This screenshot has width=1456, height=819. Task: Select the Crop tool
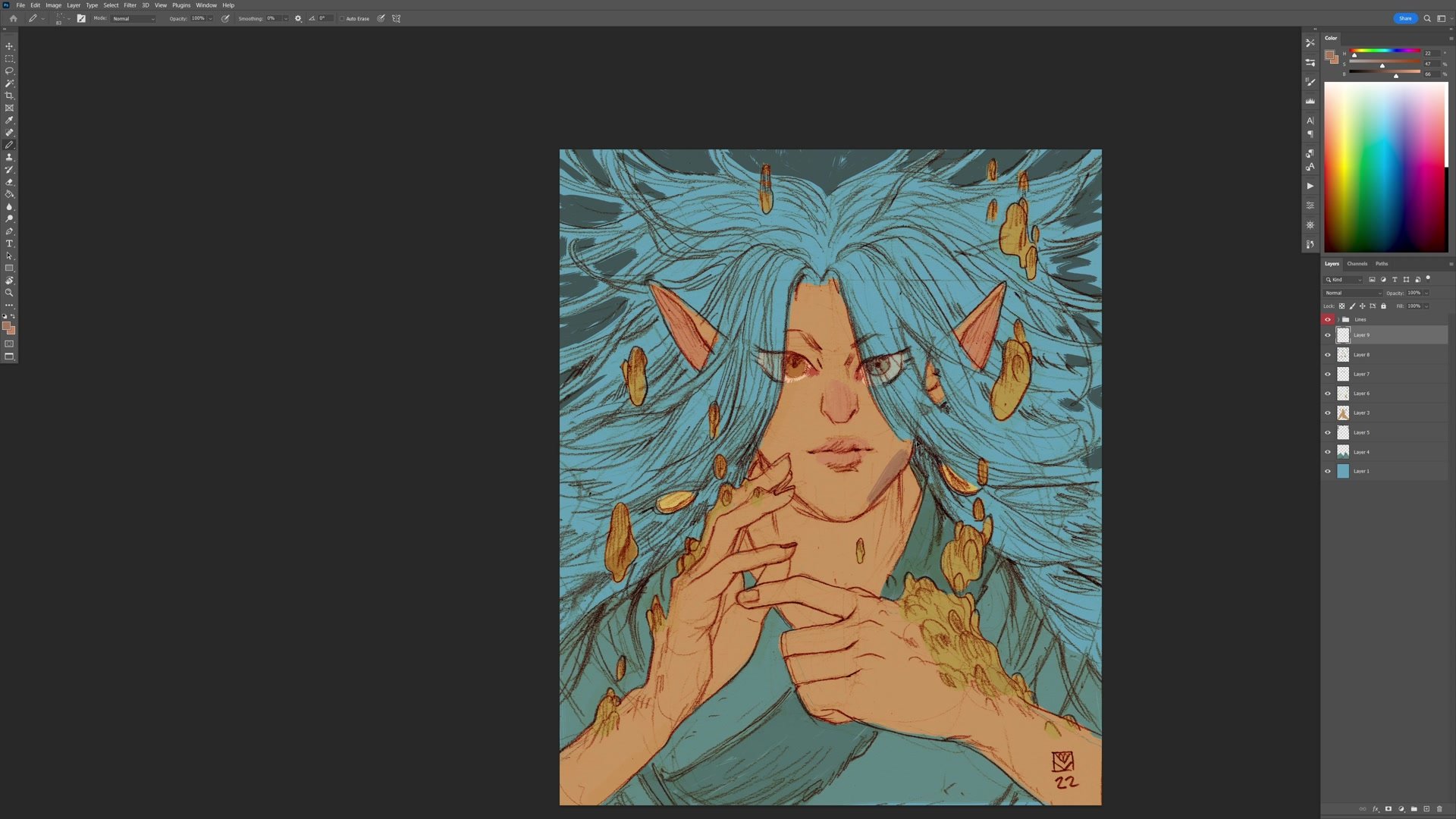pos(9,96)
